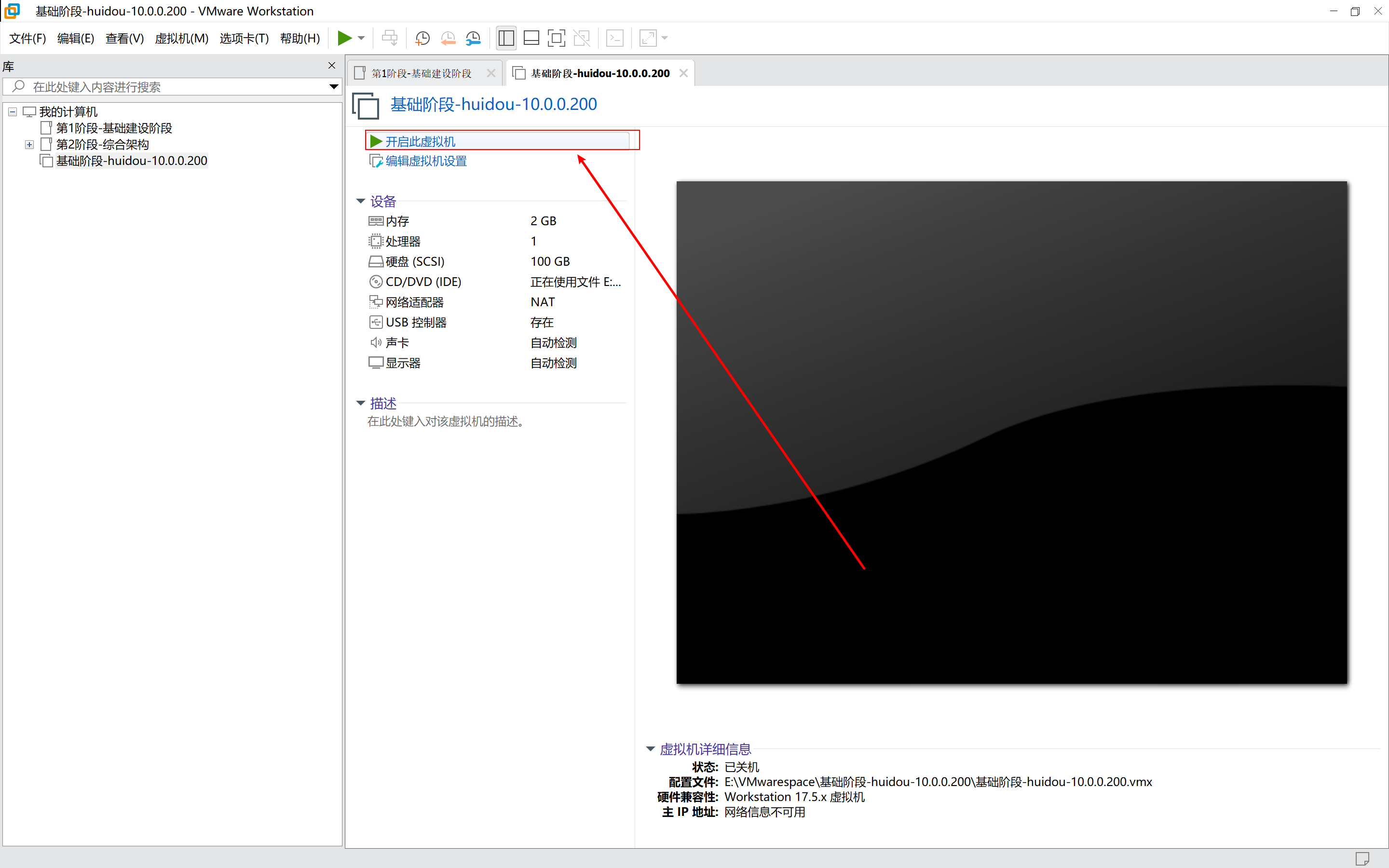The image size is (1389, 868).
Task: Collapse the 描述 section
Action: pyautogui.click(x=360, y=403)
